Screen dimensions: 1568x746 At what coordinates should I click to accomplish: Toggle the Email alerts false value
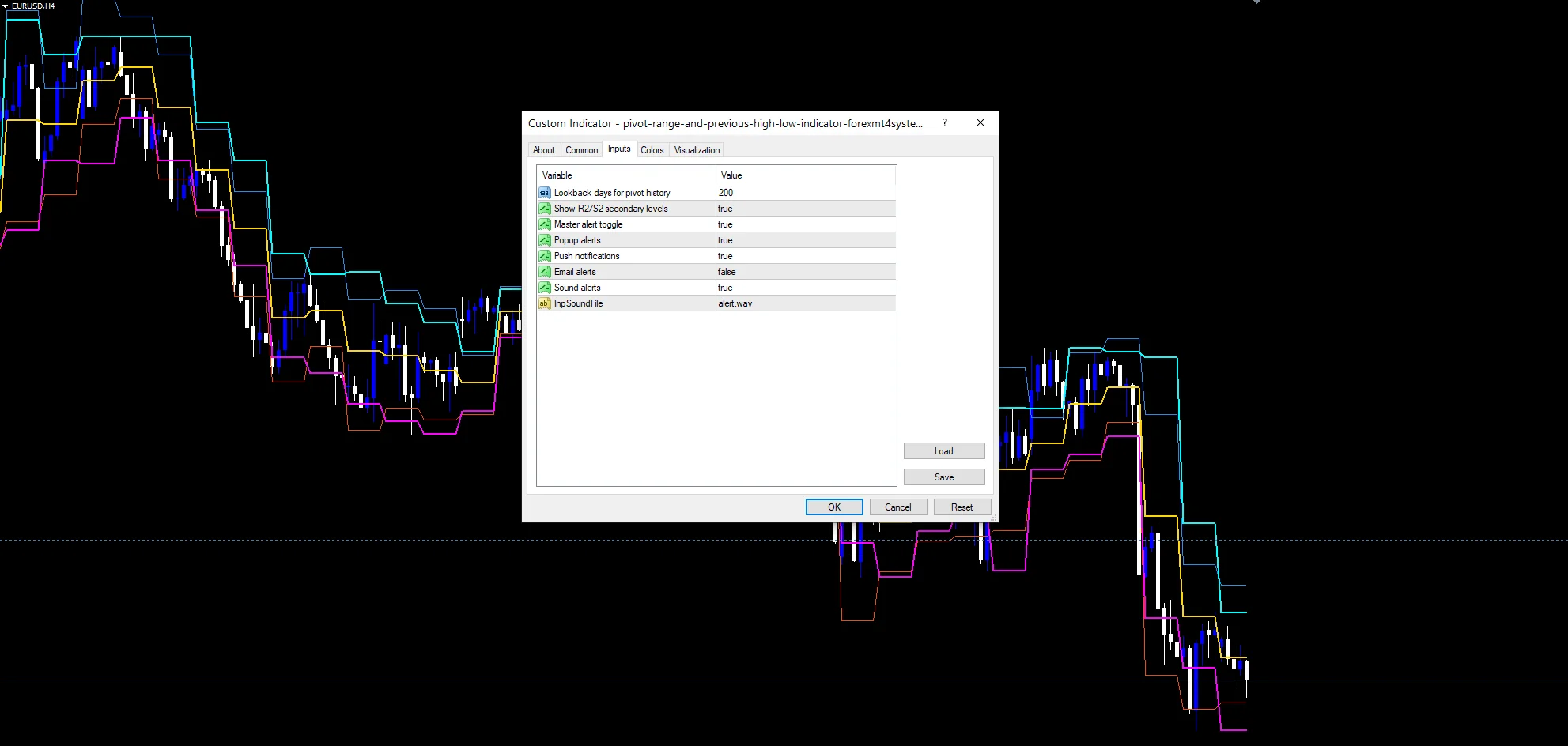[806, 272]
